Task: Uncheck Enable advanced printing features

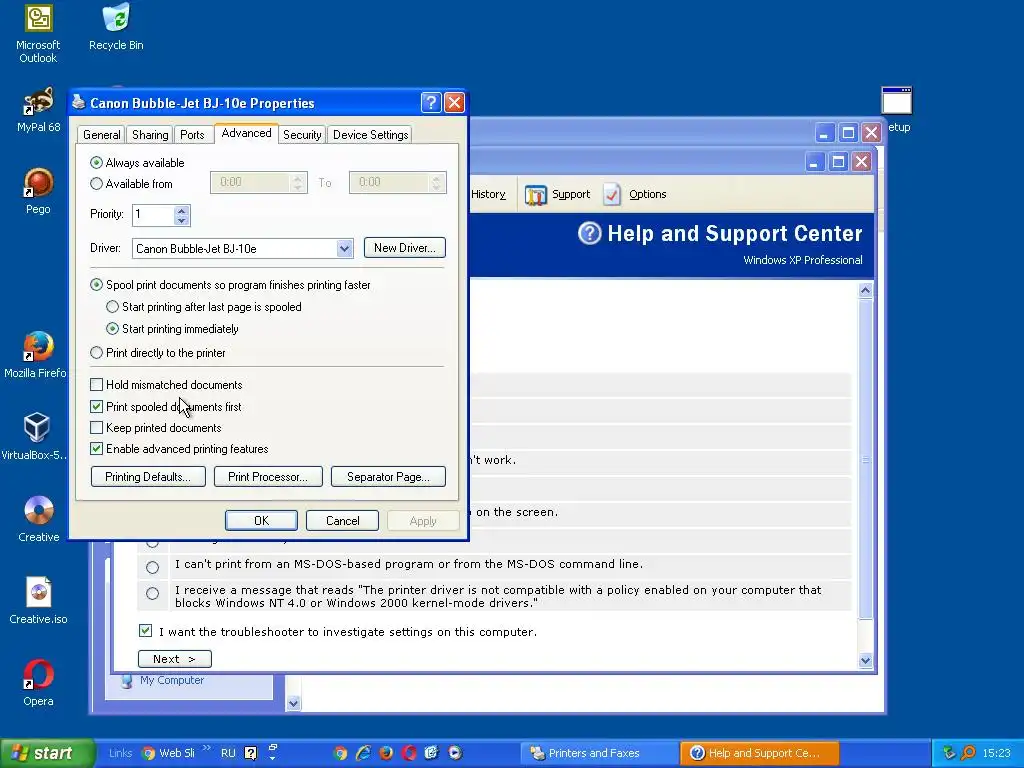Action: (97, 449)
